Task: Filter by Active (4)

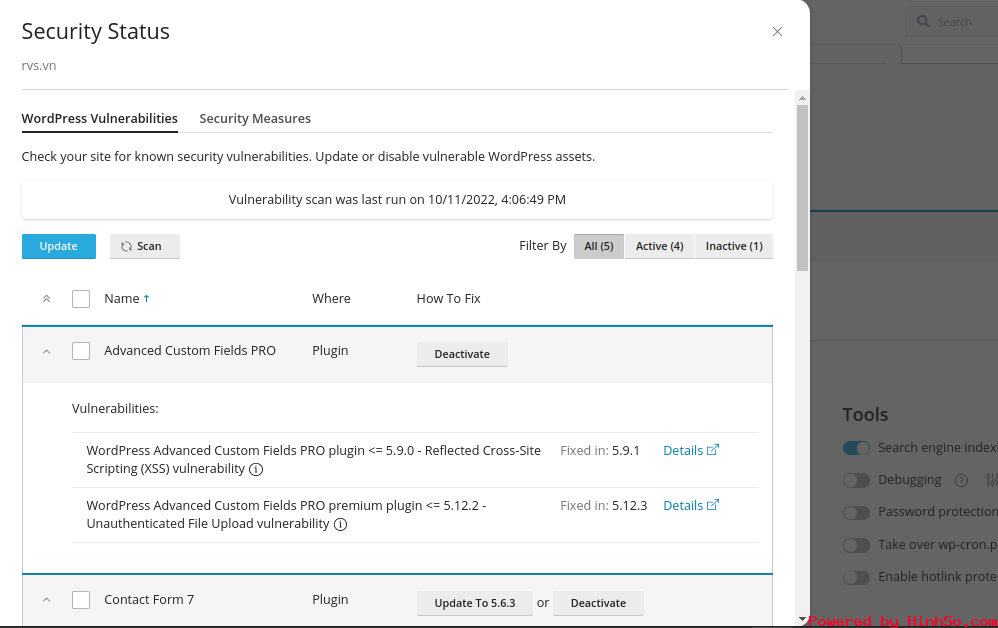Action: [x=659, y=246]
